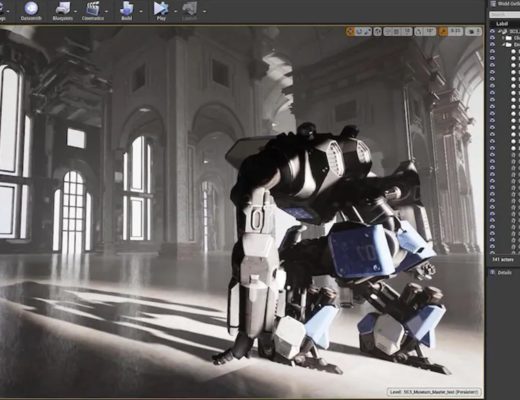Toggle eye icon on level root row
This screenshot has width=520, height=400.
[x=492, y=31]
